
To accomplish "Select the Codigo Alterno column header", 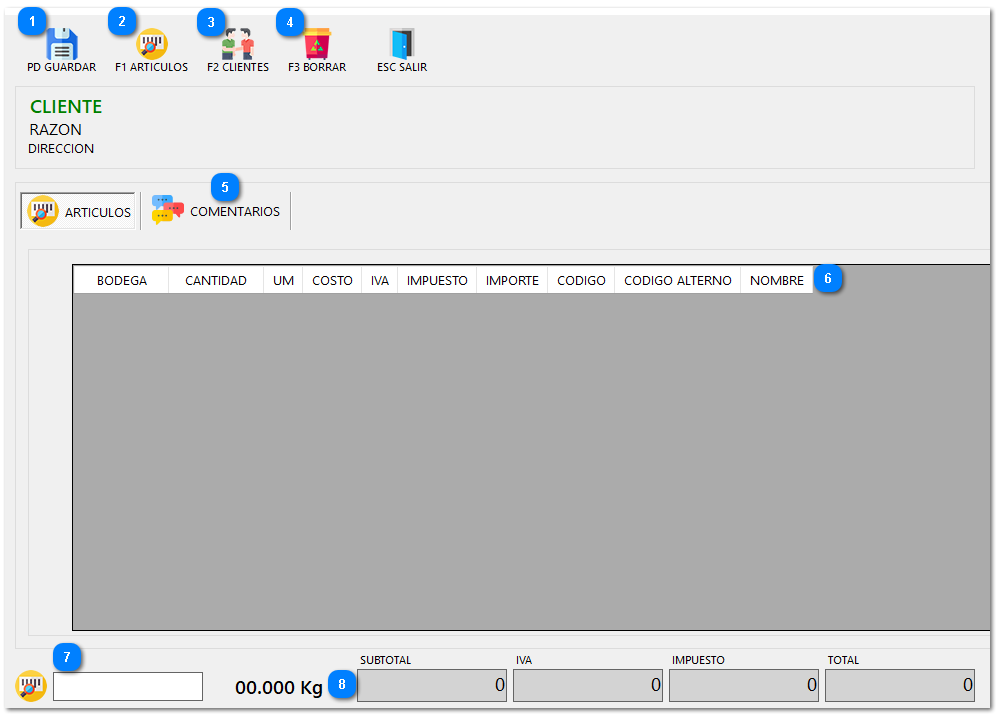I will tap(677, 281).
